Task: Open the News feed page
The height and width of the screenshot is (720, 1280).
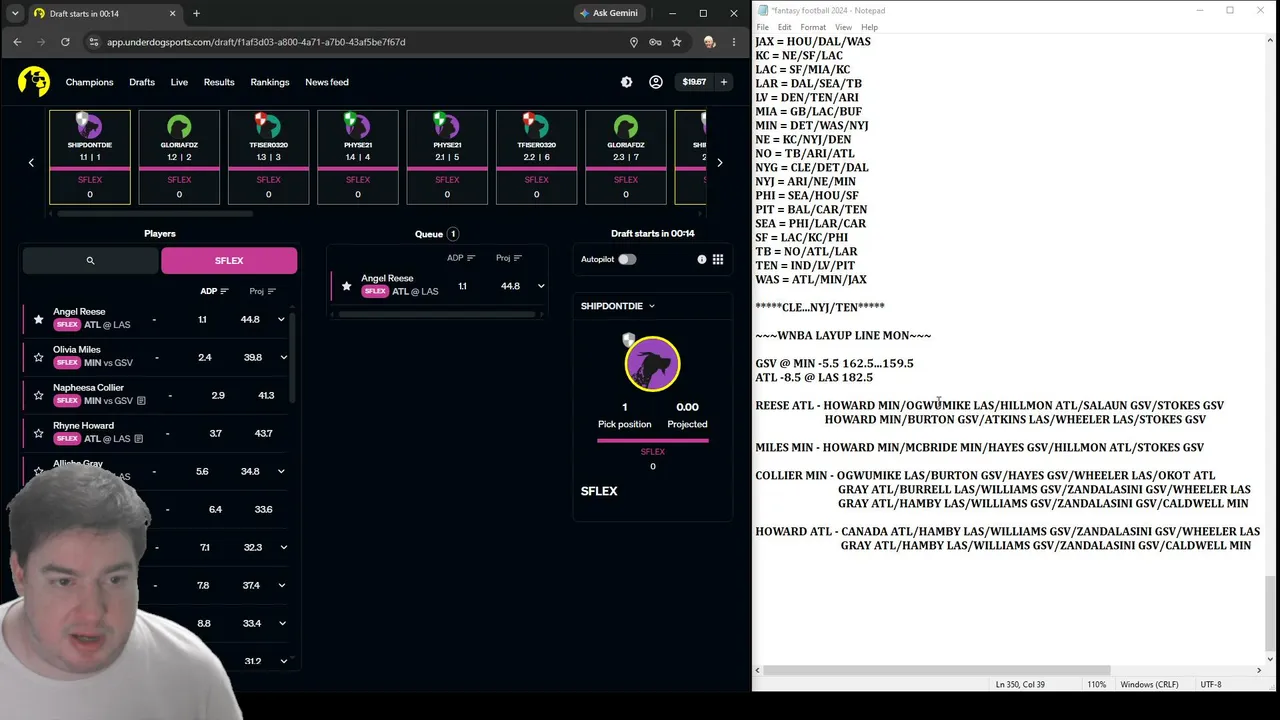Action: tap(327, 82)
